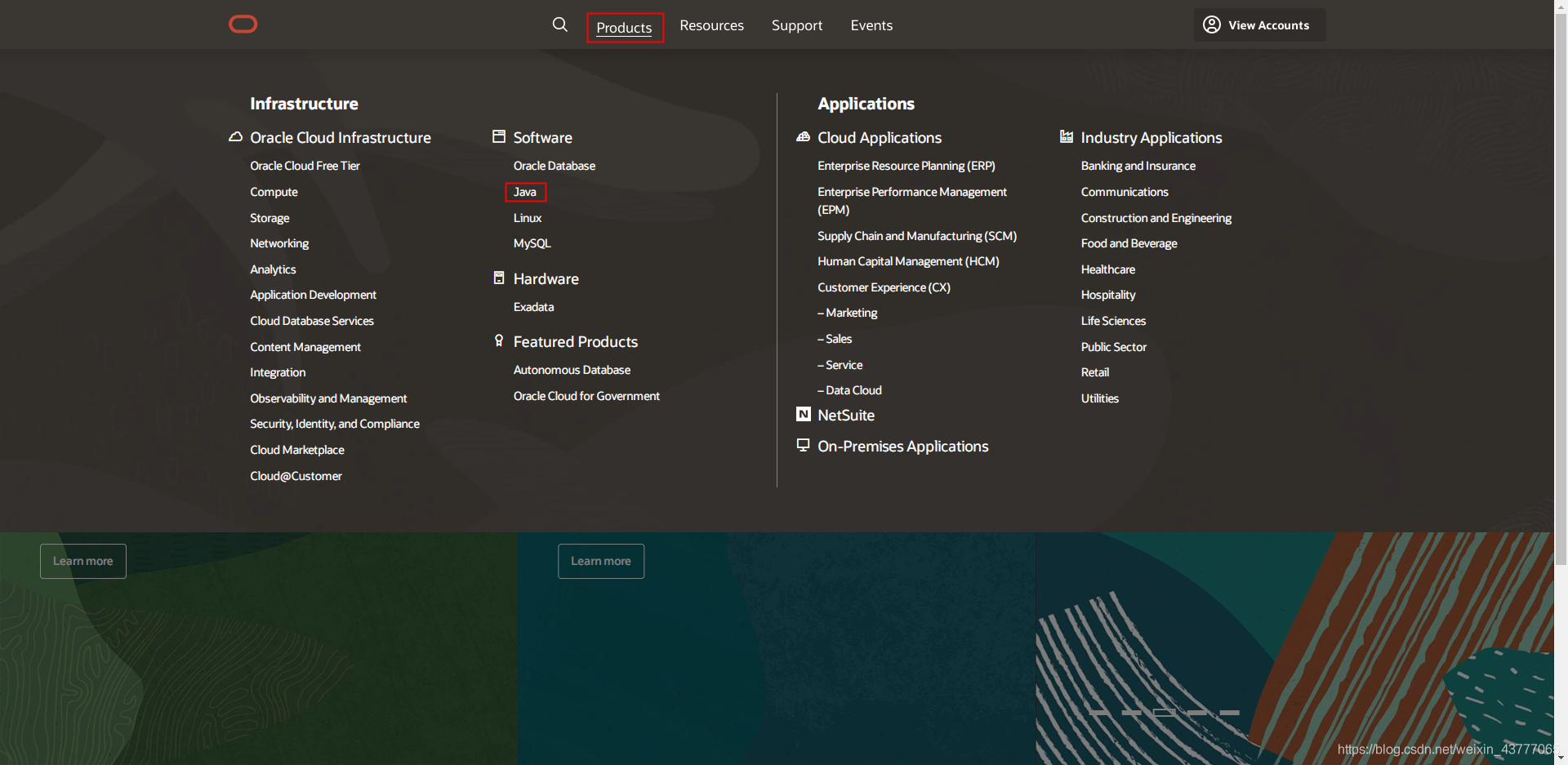
Task: Open Oracle Cloud for Government
Action: click(x=586, y=396)
